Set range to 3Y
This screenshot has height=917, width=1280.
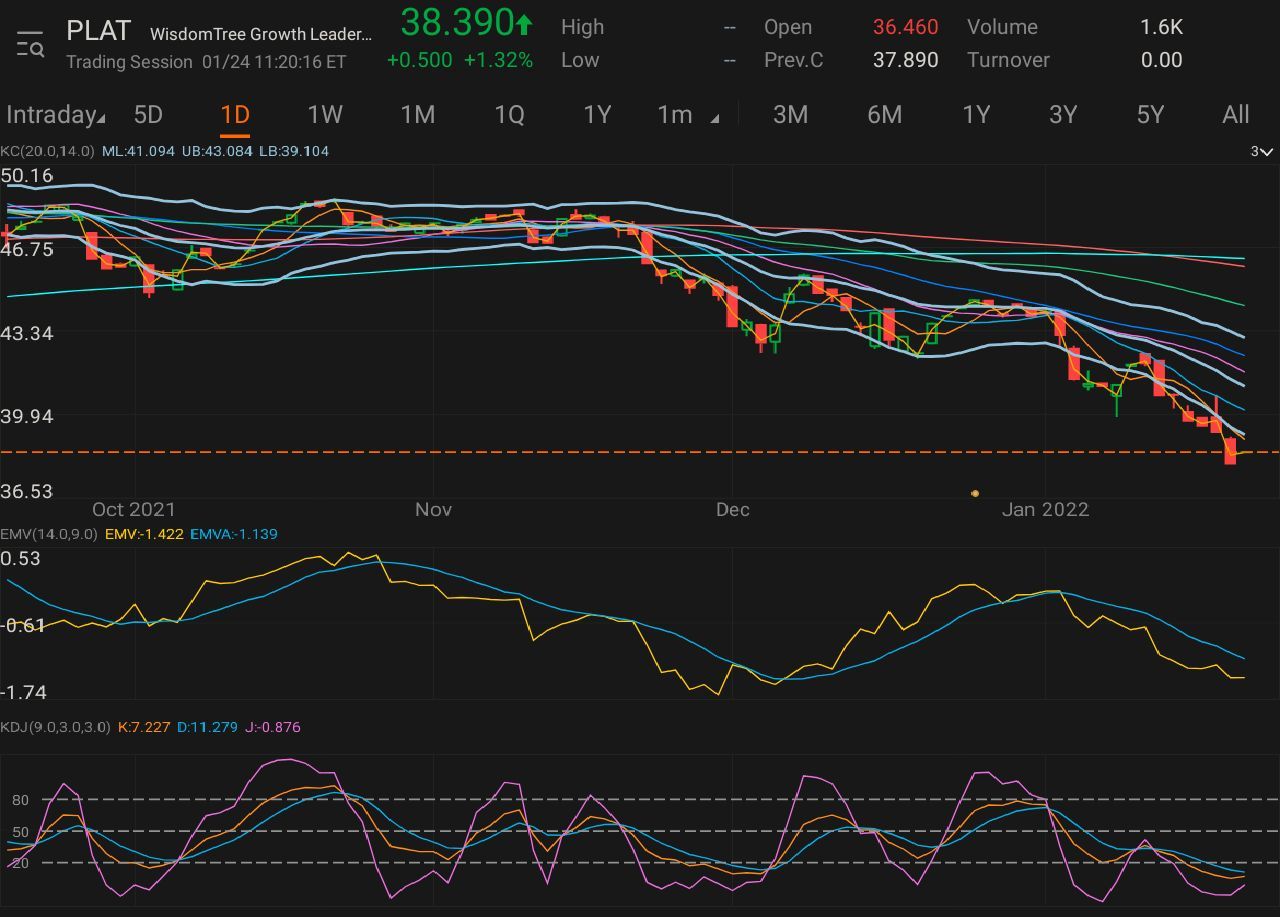point(1063,115)
